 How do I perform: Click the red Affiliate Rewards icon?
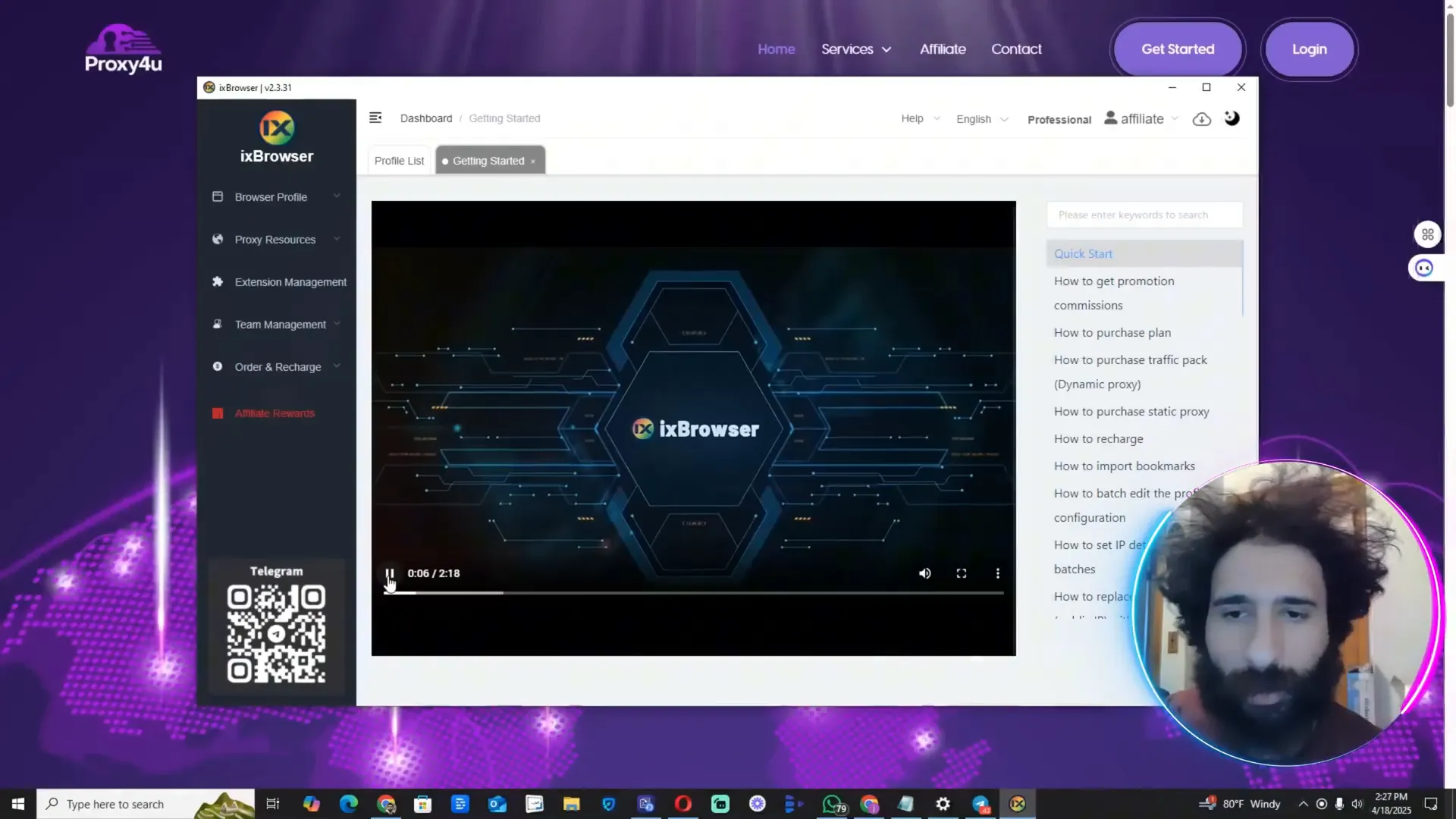tap(218, 413)
